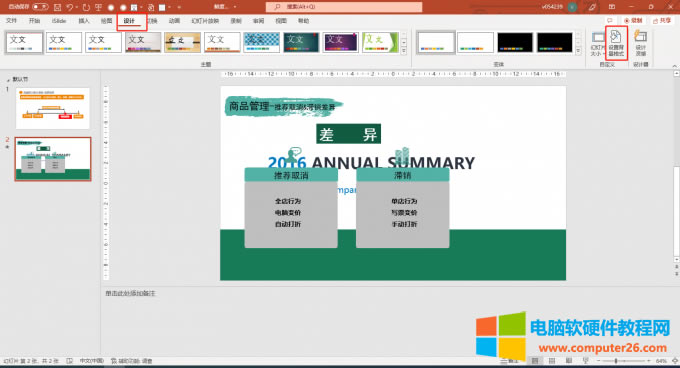Screen dimensions: 680x368
Task: Click the Record (录制) button
Action: point(633,21)
